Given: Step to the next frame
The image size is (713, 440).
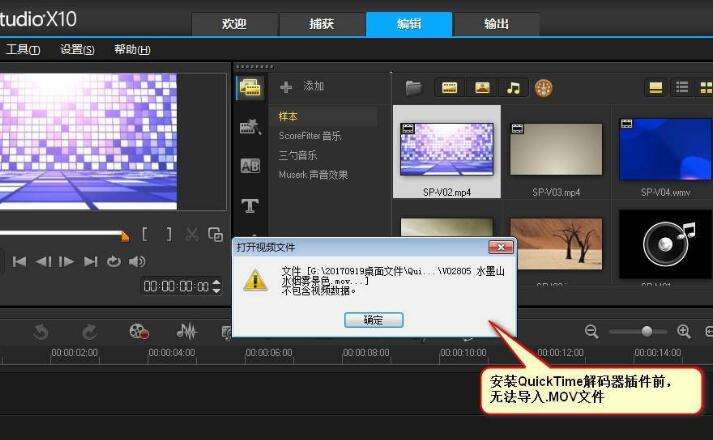Looking at the screenshot, I should click(66, 261).
